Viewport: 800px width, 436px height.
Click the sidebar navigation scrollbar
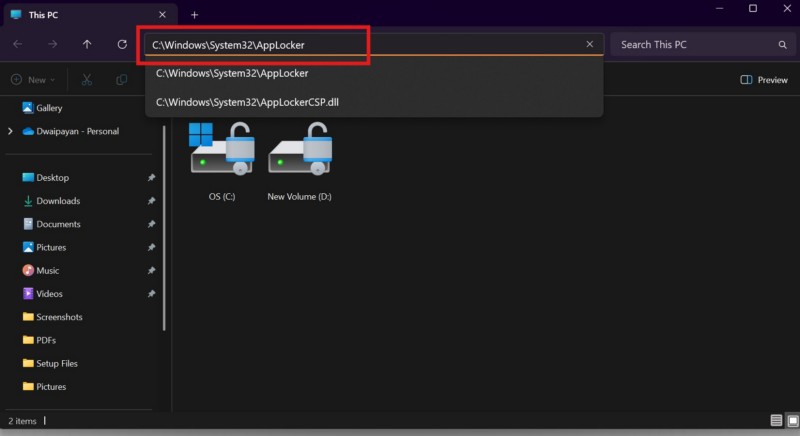pos(164,228)
